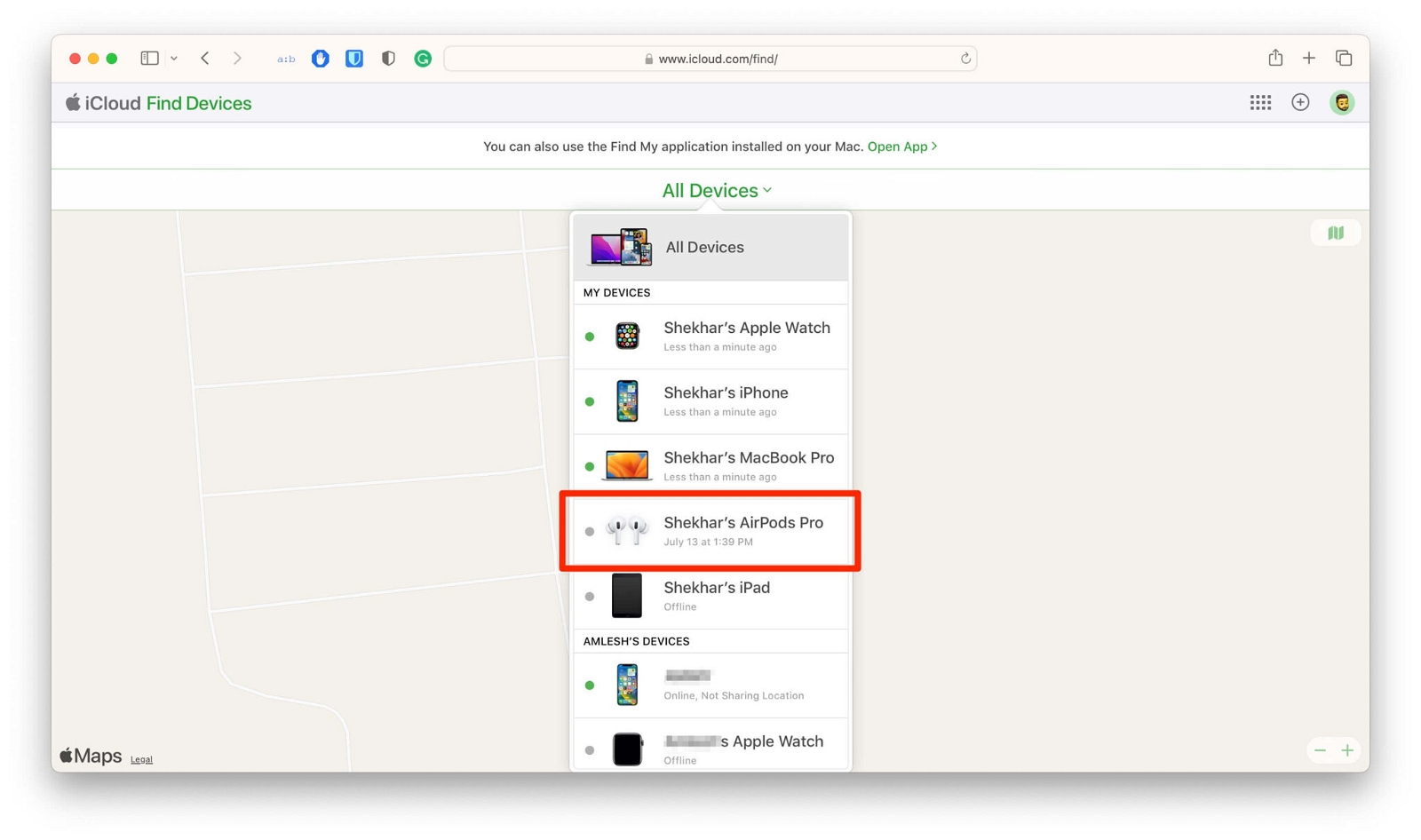Viewport: 1421px width, 840px height.
Task: Open the account profile avatar
Action: click(x=1342, y=103)
